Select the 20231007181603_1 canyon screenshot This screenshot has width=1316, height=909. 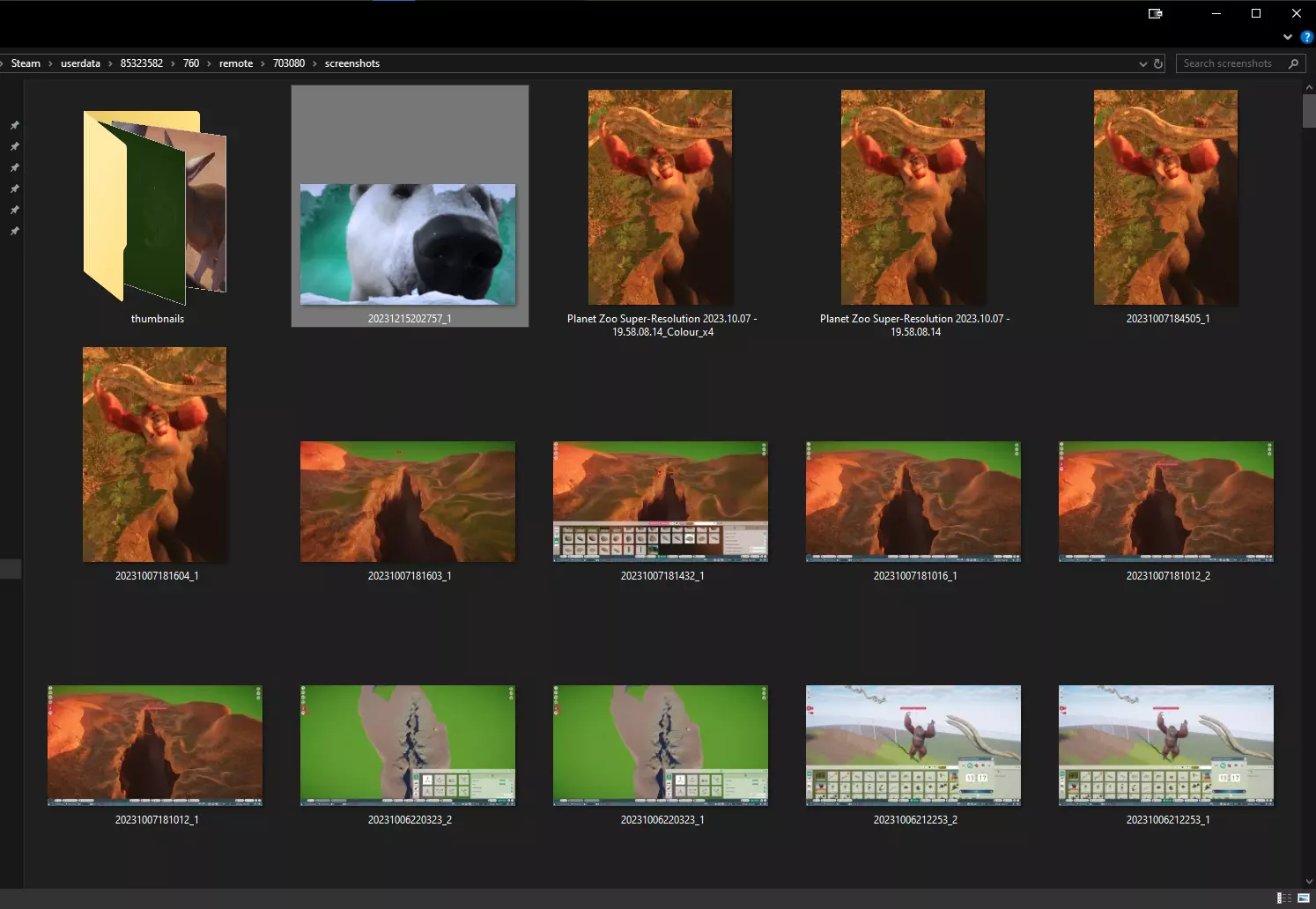point(408,502)
